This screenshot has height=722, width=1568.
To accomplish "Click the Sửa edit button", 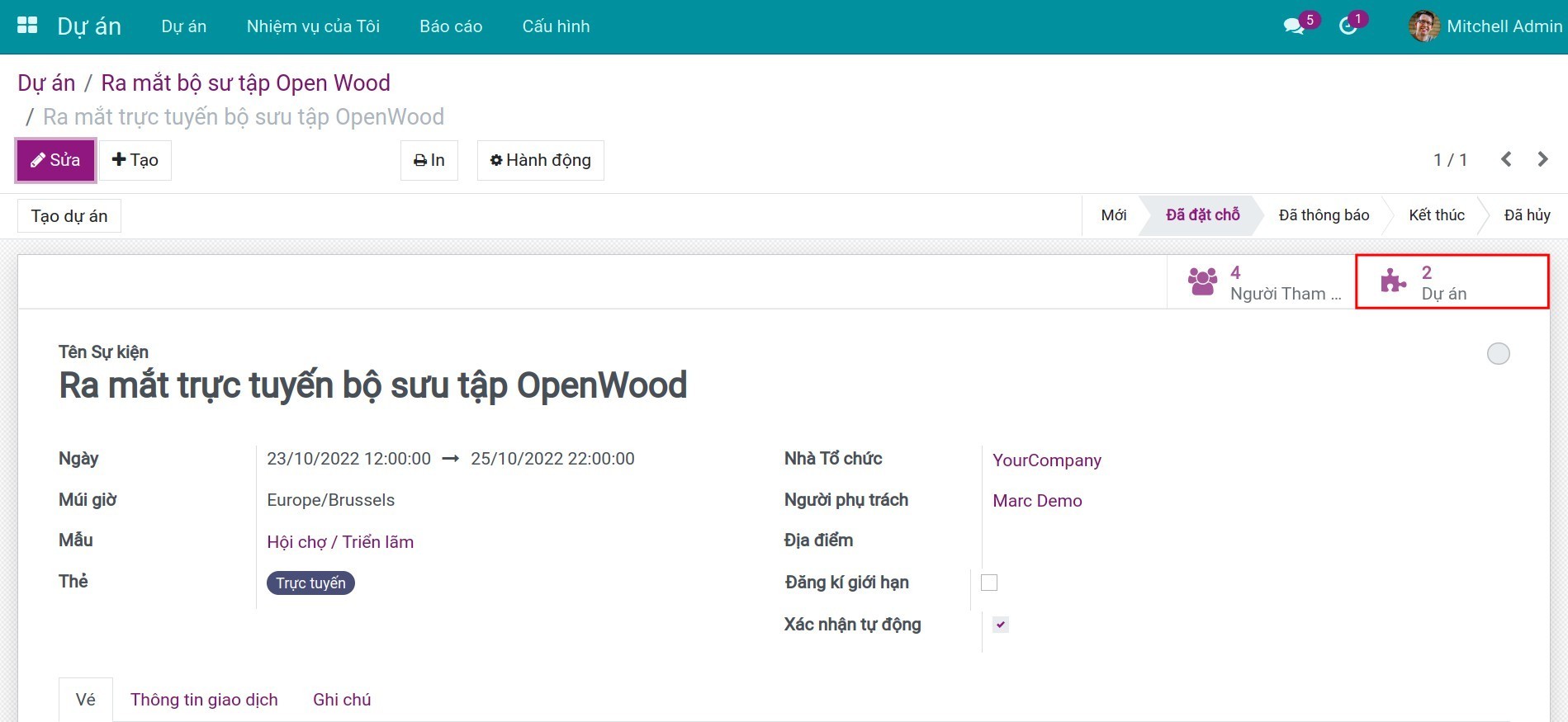I will 55,160.
